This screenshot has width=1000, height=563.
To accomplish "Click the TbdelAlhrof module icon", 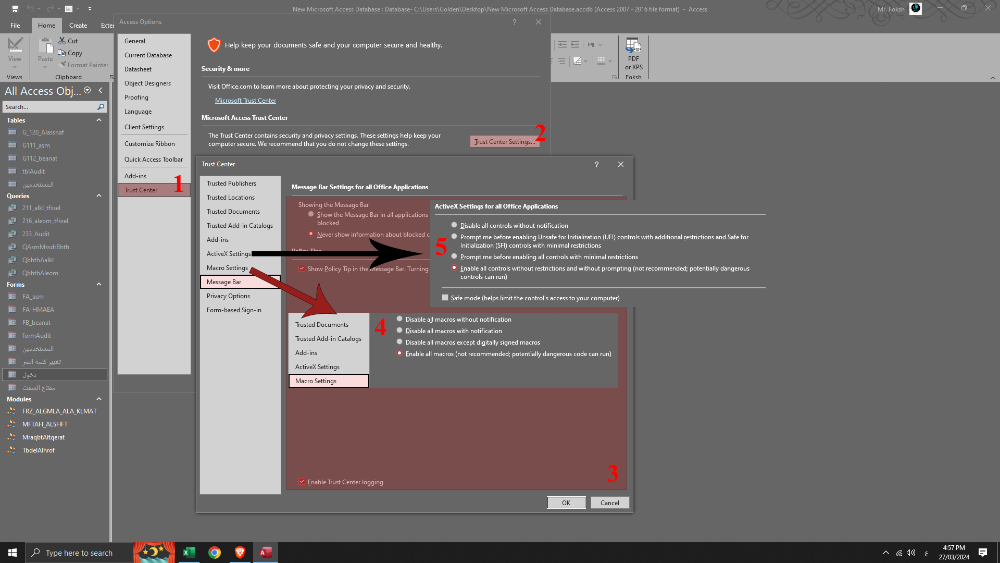I will 11,450.
